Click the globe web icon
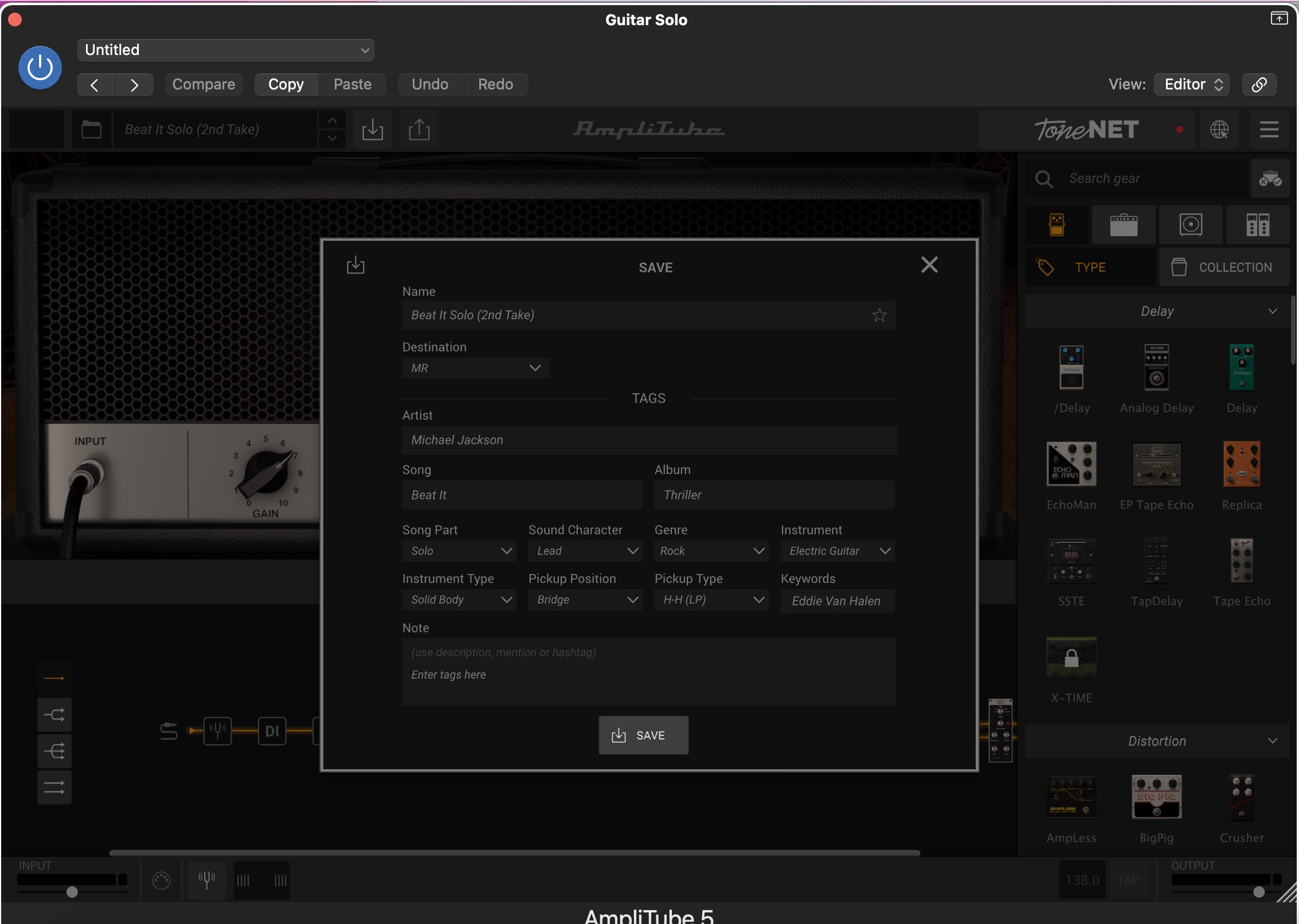 1219,130
